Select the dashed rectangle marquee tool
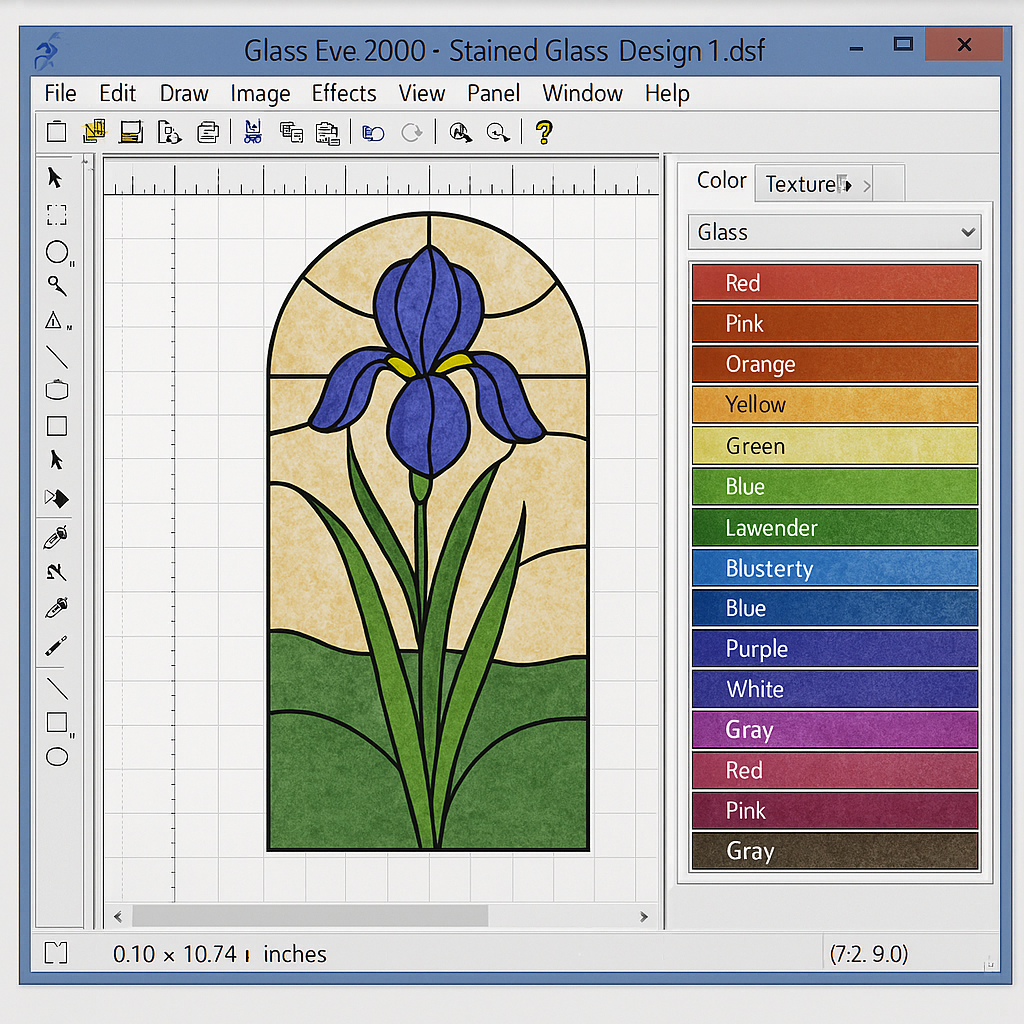1024x1024 pixels. [57, 214]
